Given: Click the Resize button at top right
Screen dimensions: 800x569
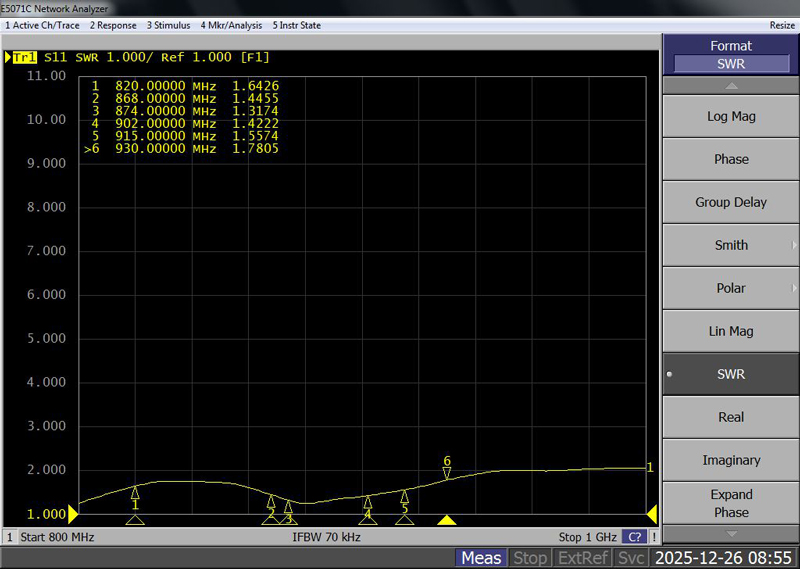Looking at the screenshot, I should tap(782, 25).
